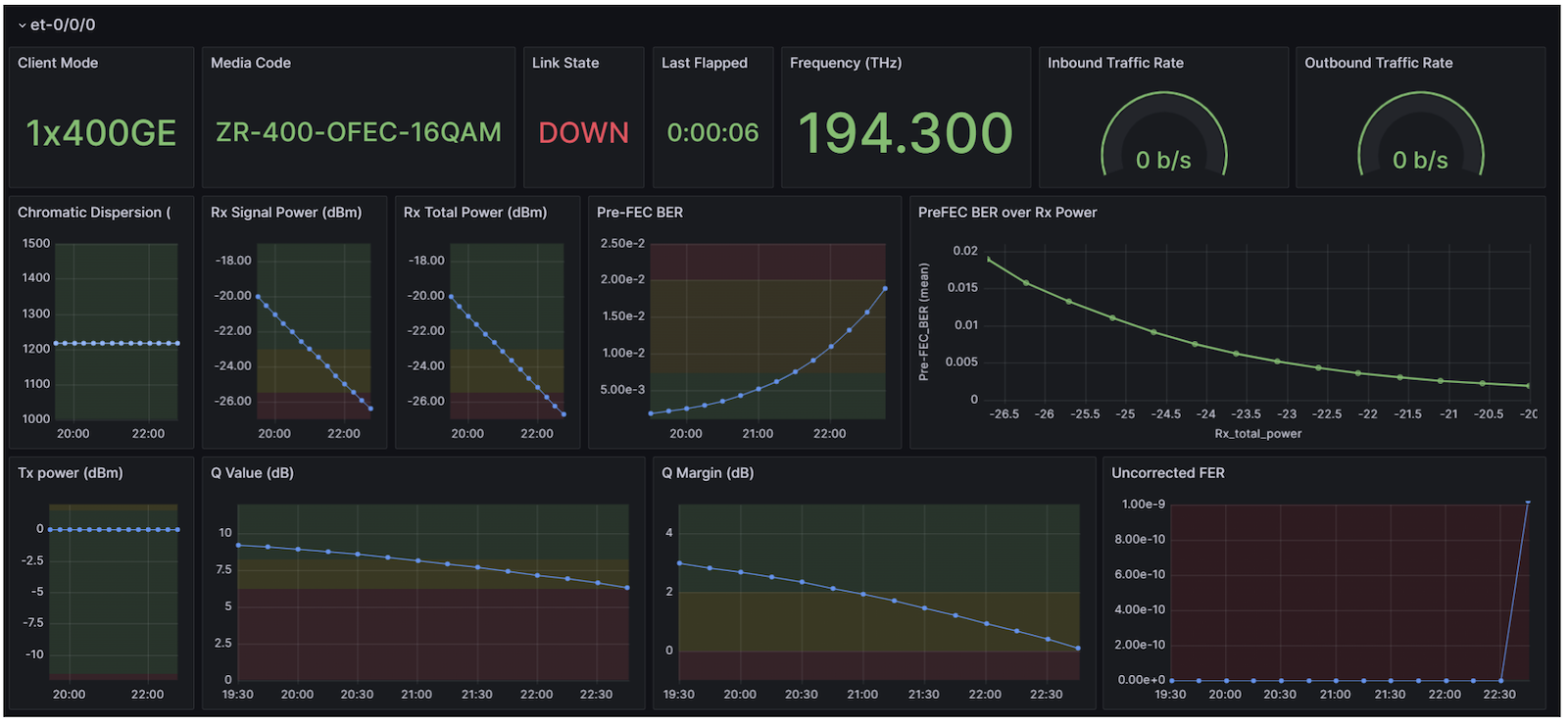This screenshot has width=1568, height=725.
Task: Open the PreFEC BER over Rx Power title
Action: pos(1007,213)
